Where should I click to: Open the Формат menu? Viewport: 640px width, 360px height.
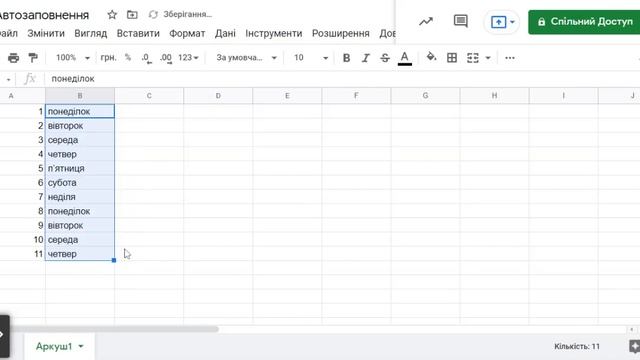point(187,33)
